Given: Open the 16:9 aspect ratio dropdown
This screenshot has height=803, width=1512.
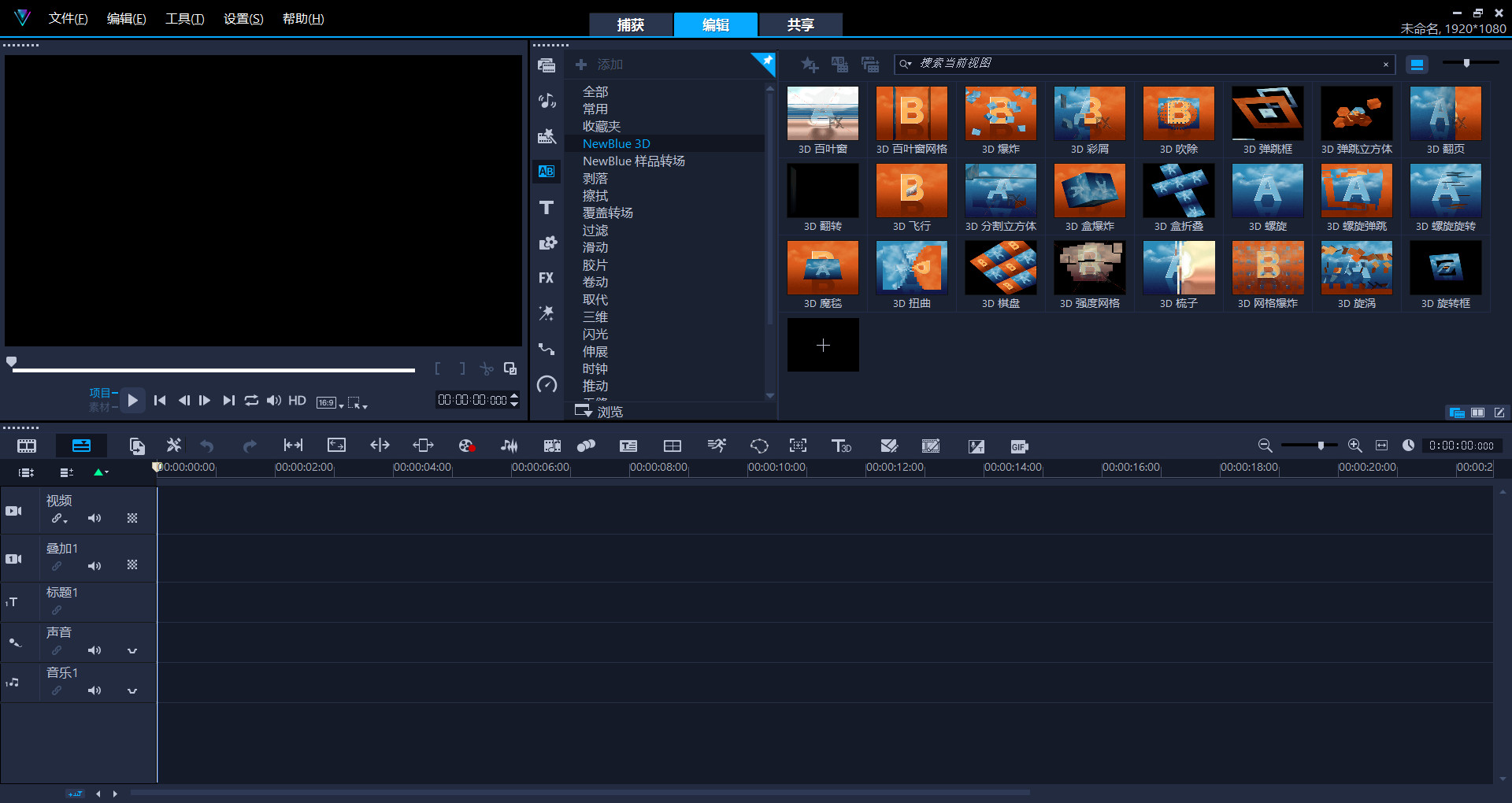Looking at the screenshot, I should [330, 402].
